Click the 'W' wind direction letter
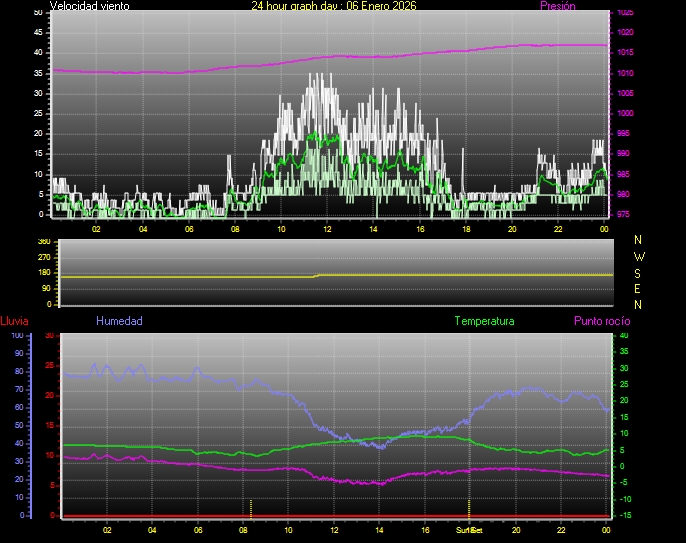 click(x=639, y=256)
